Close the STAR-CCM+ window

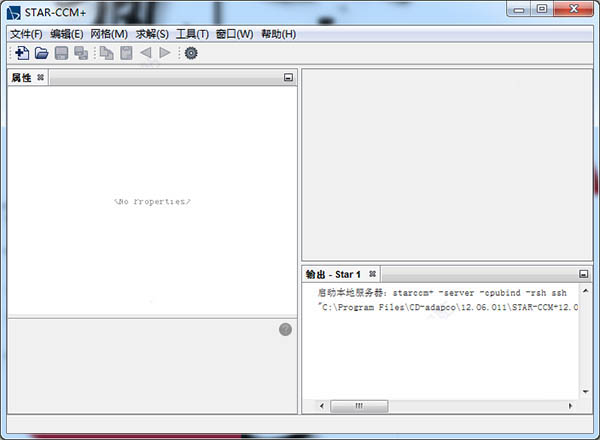[574, 9]
